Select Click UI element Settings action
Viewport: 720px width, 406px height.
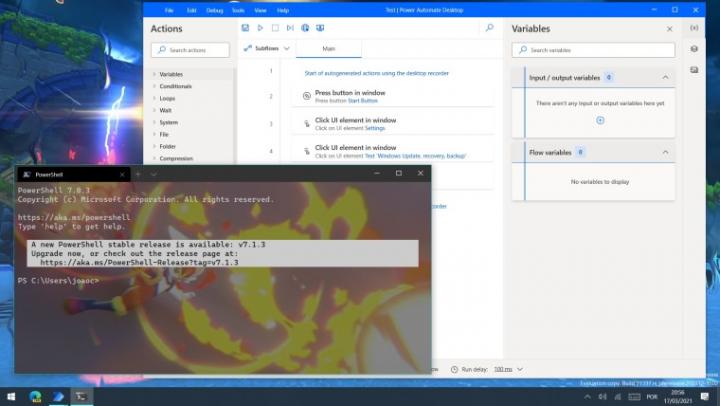[x=393, y=124]
